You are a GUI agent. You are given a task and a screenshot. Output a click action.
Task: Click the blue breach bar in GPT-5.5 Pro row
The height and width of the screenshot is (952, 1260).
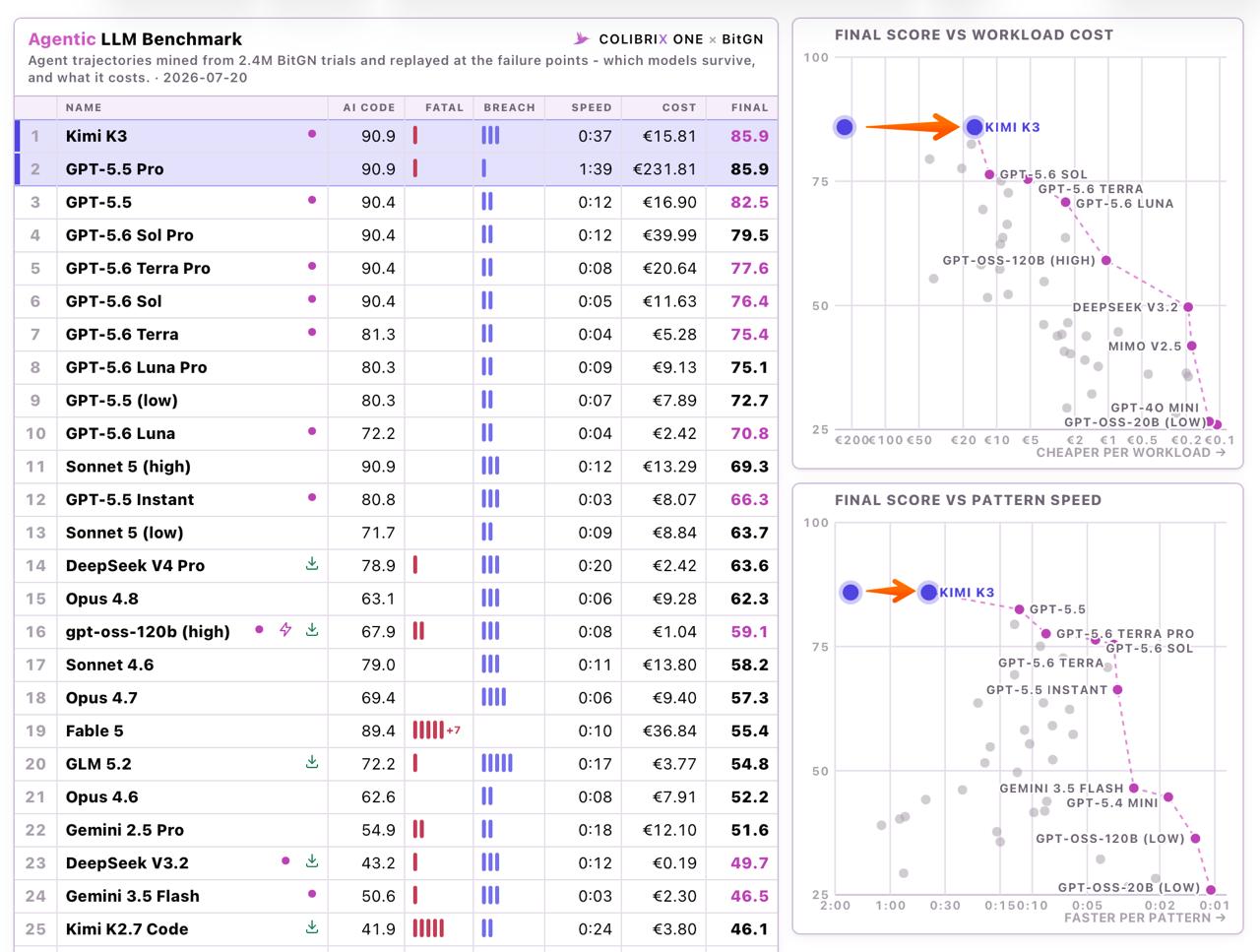click(x=484, y=168)
